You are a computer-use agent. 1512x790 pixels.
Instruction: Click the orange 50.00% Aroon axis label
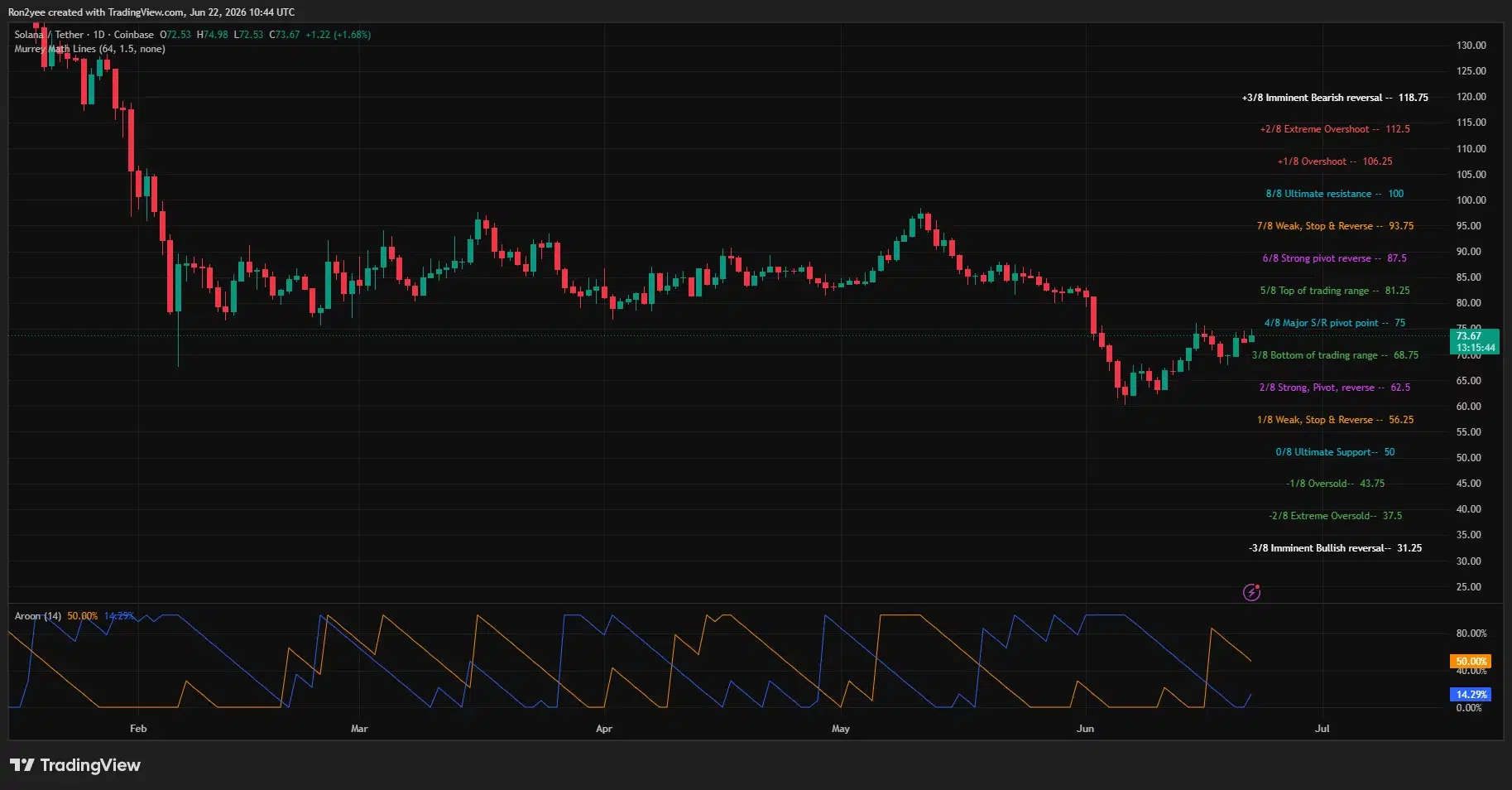pyautogui.click(x=1471, y=662)
